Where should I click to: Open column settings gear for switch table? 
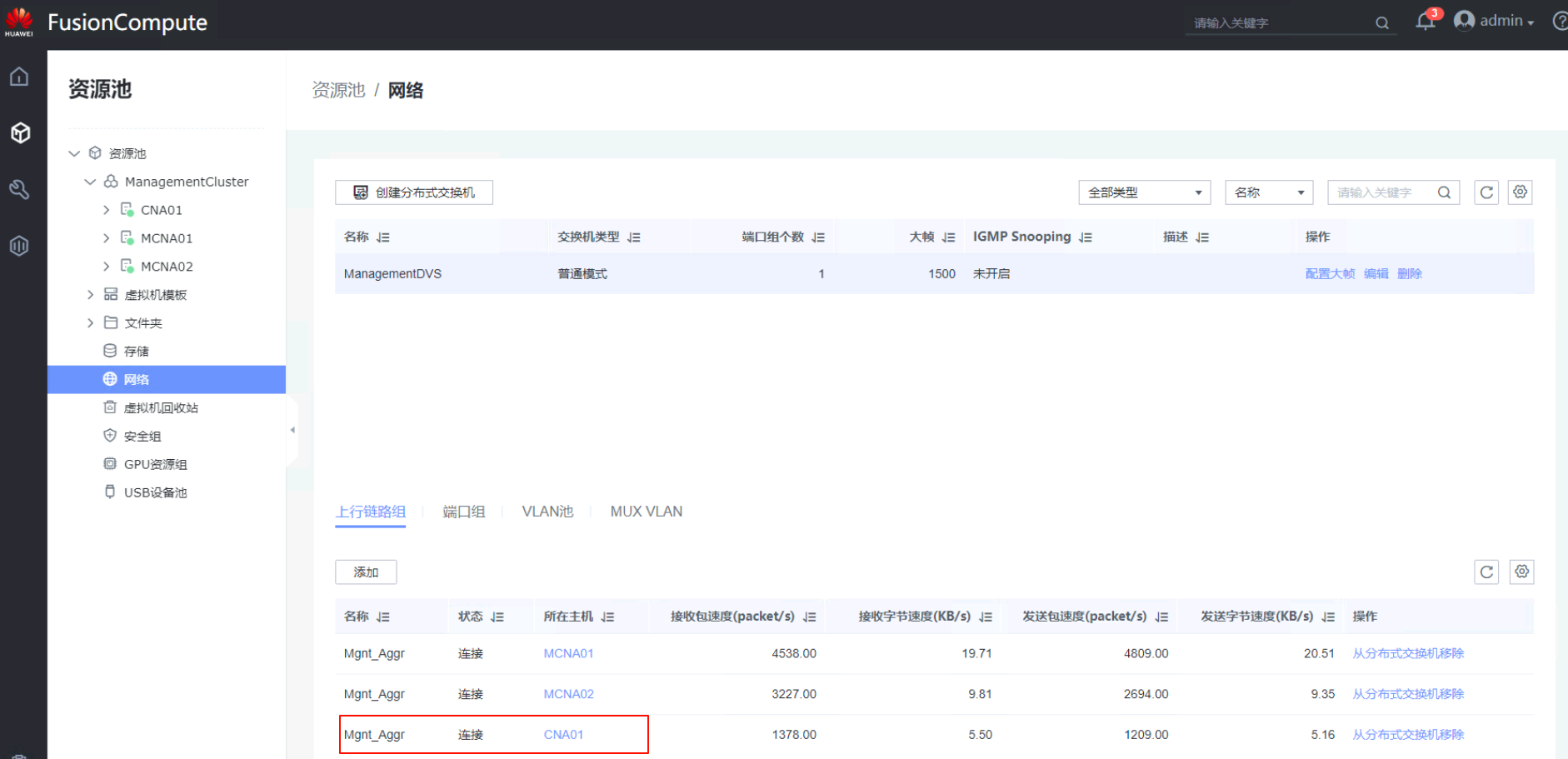(x=1521, y=192)
